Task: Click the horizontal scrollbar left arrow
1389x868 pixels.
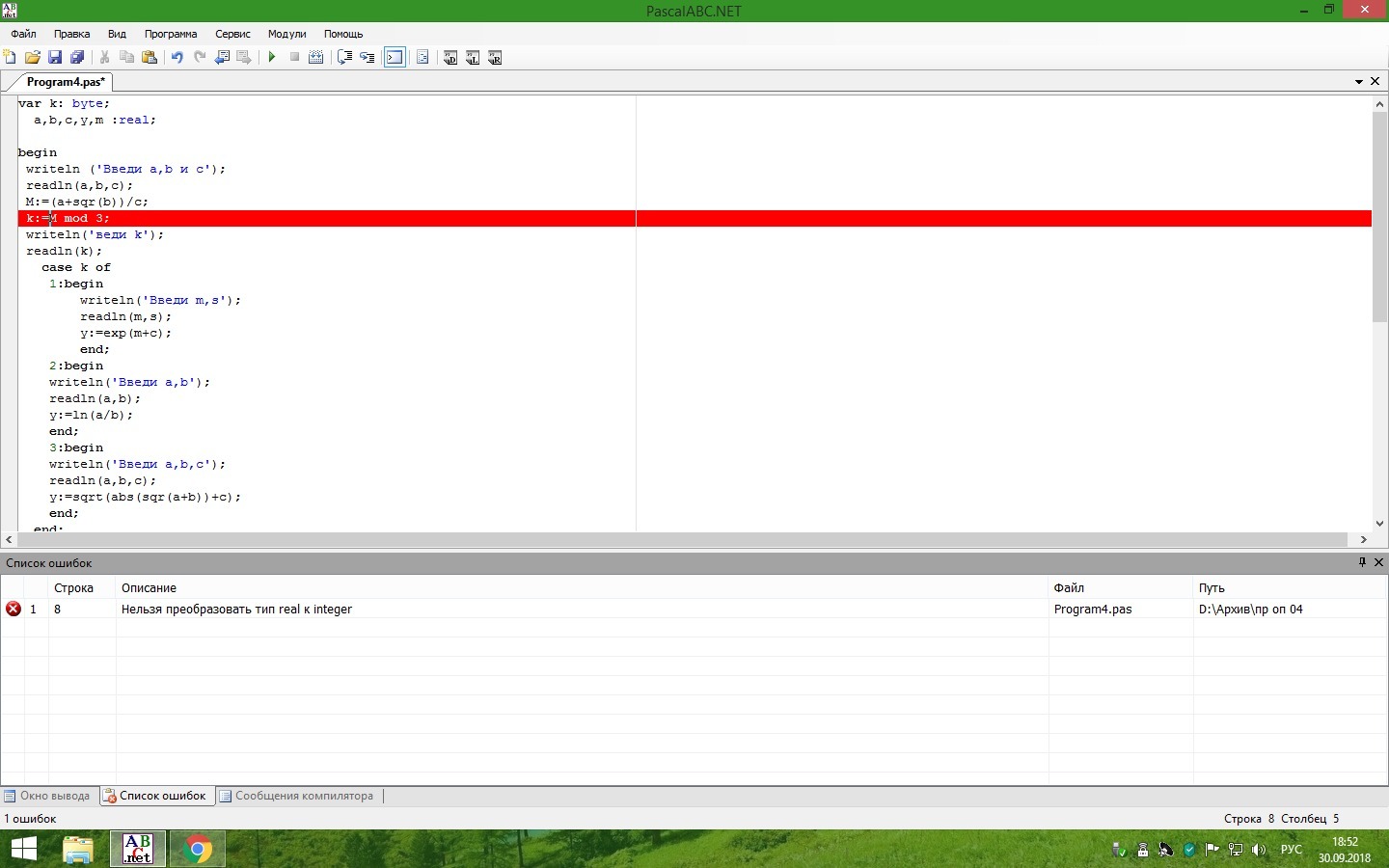Action: pos(9,540)
